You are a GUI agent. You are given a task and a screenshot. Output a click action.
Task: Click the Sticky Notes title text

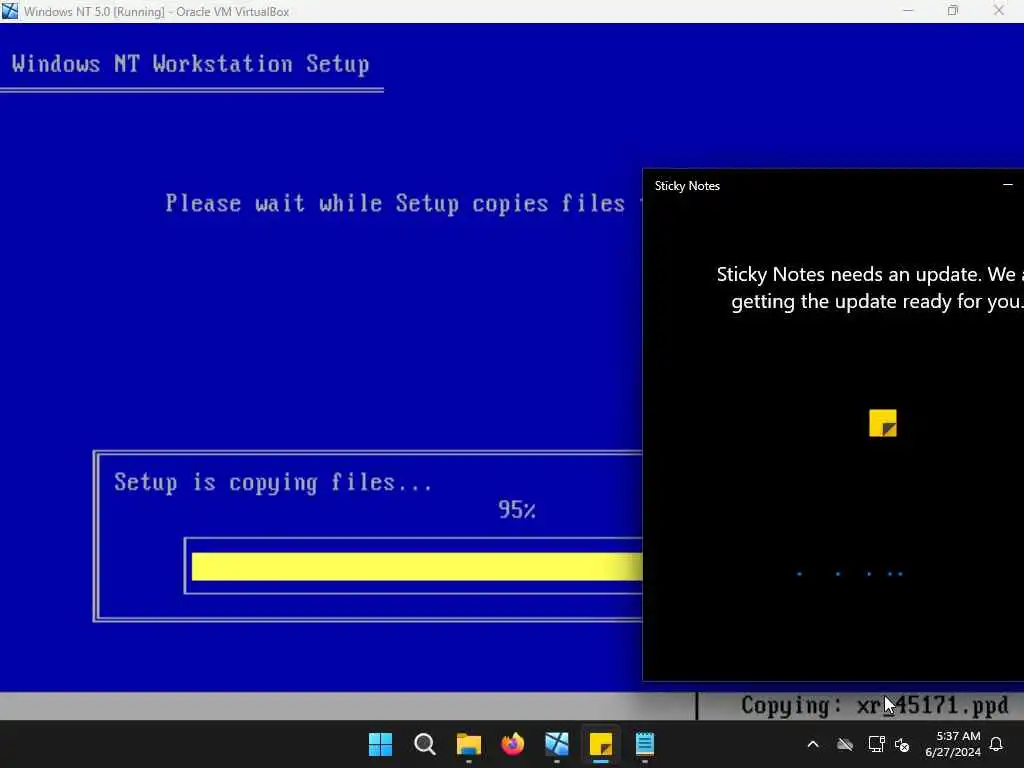tap(687, 186)
